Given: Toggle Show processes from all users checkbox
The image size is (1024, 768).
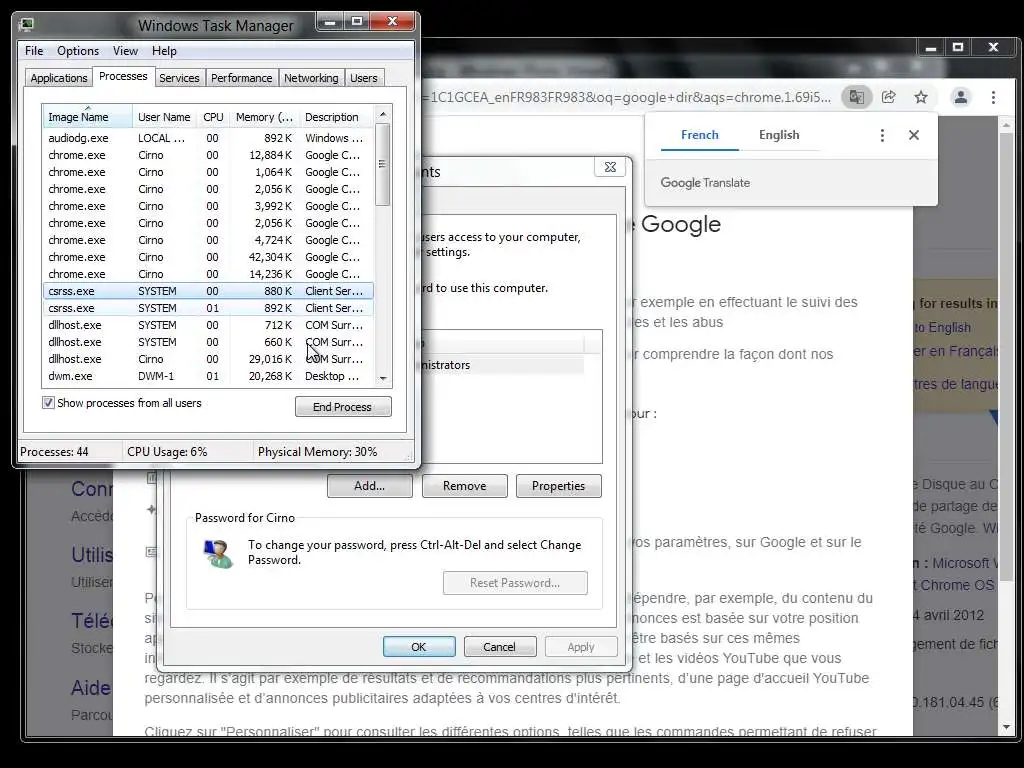Looking at the screenshot, I should coord(48,403).
